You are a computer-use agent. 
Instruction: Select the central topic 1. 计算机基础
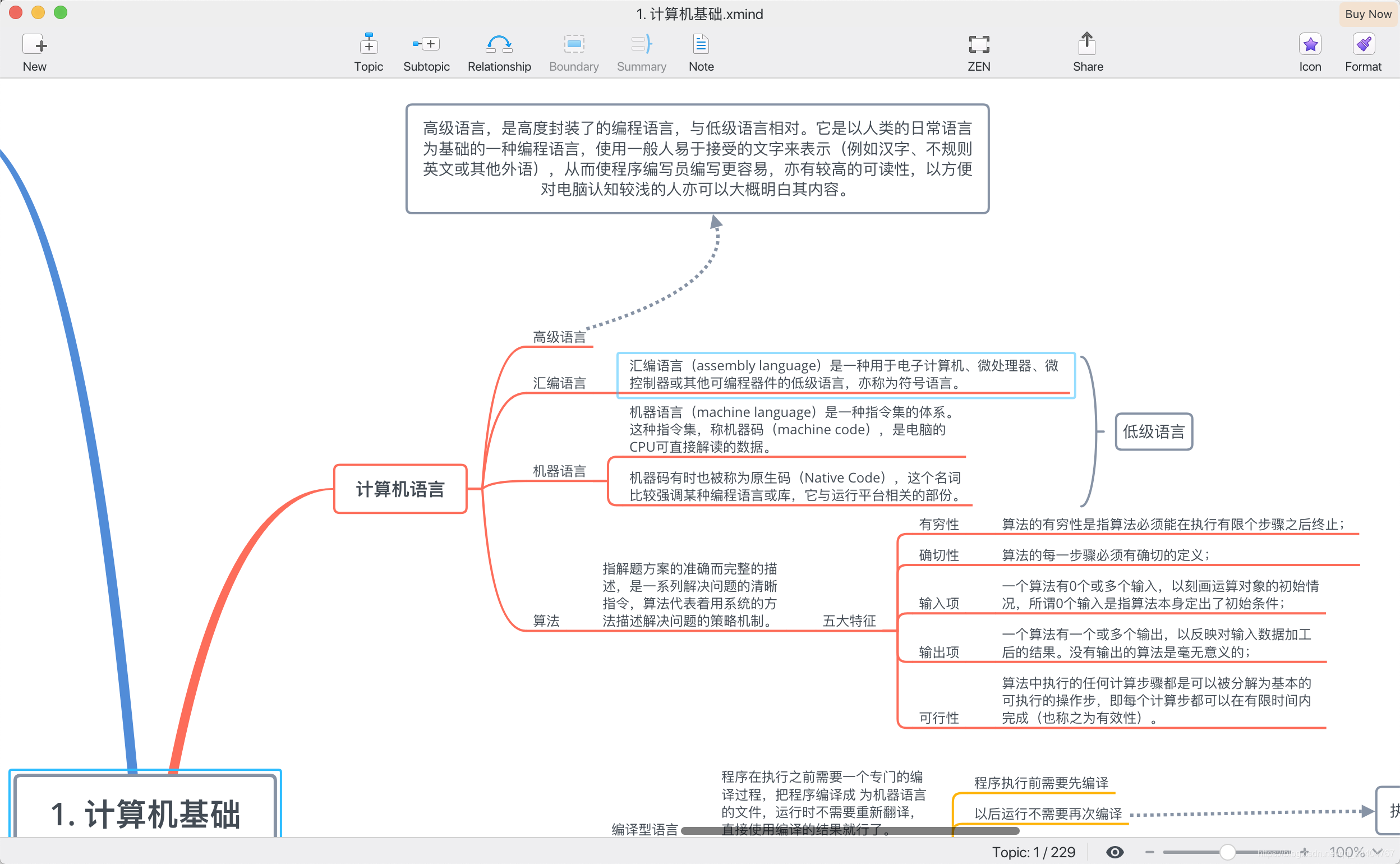pyautogui.click(x=145, y=813)
